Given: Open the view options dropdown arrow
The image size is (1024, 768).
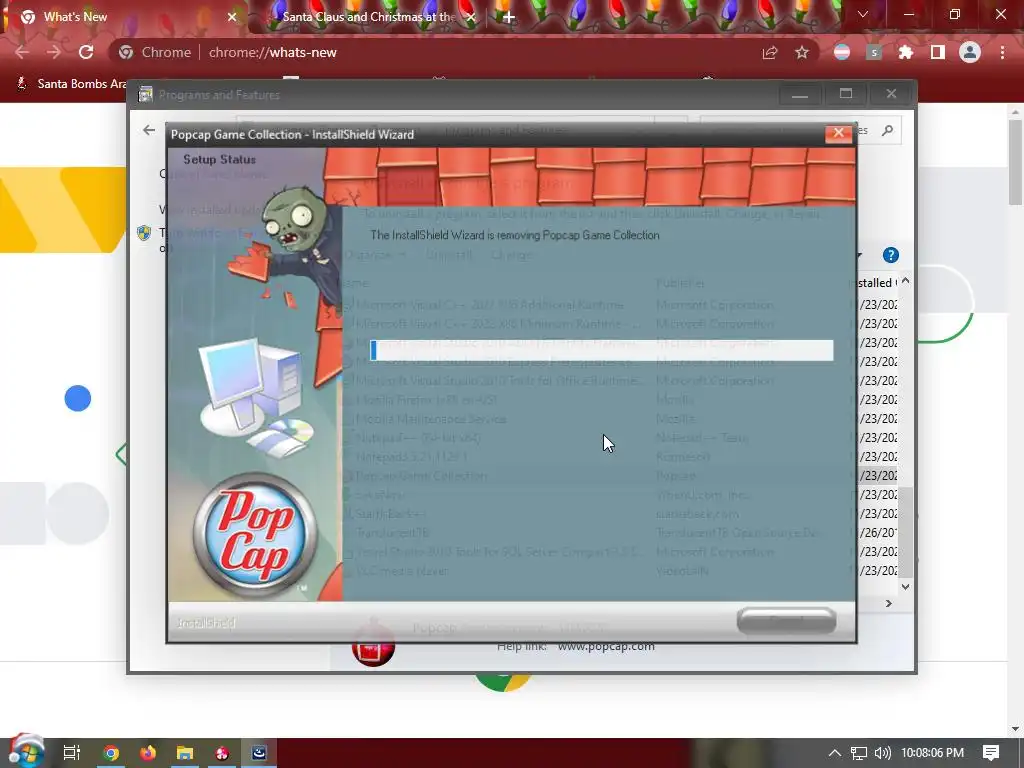Looking at the screenshot, I should [859, 255].
